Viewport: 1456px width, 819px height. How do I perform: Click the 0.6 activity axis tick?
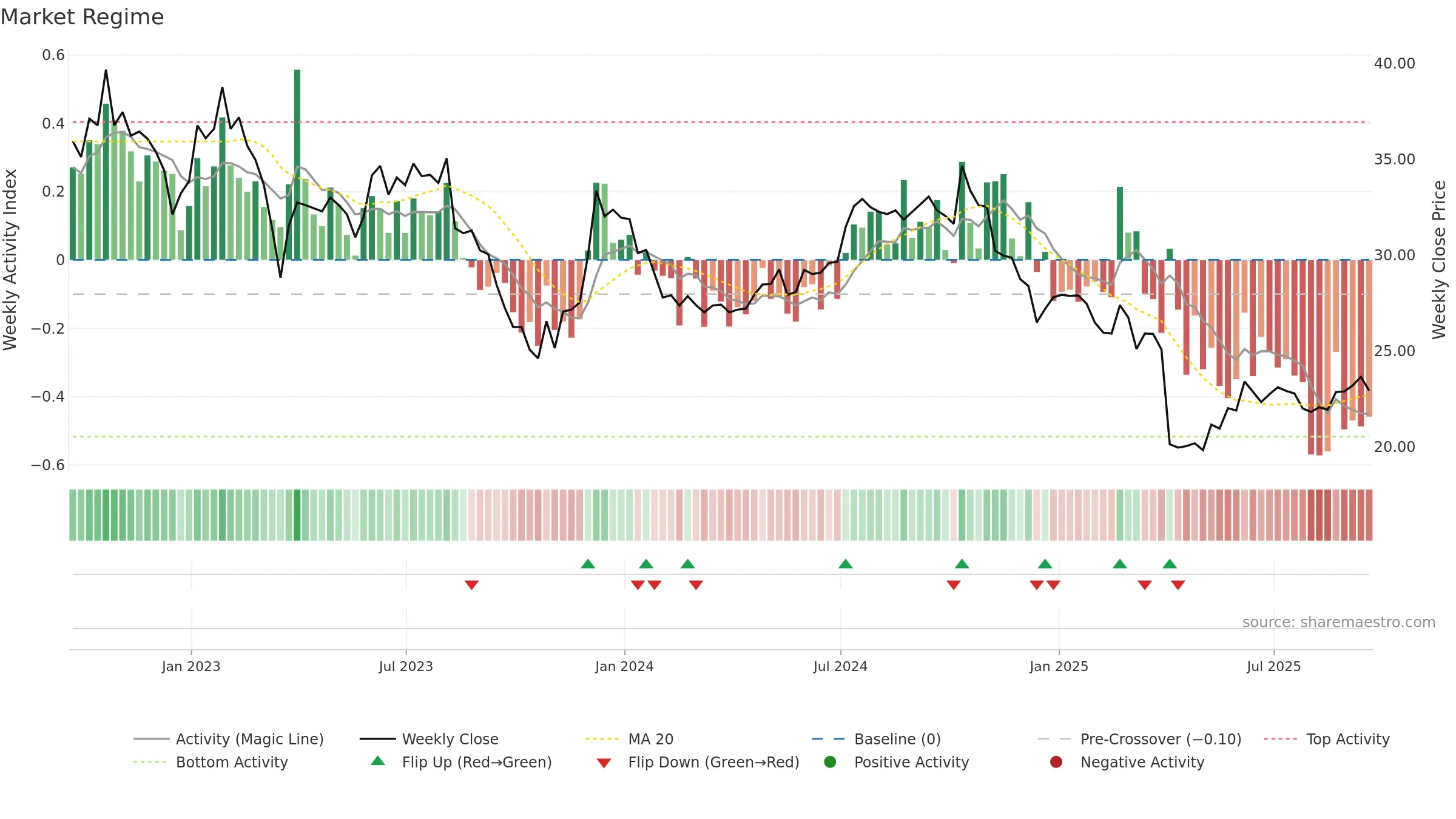point(53,55)
